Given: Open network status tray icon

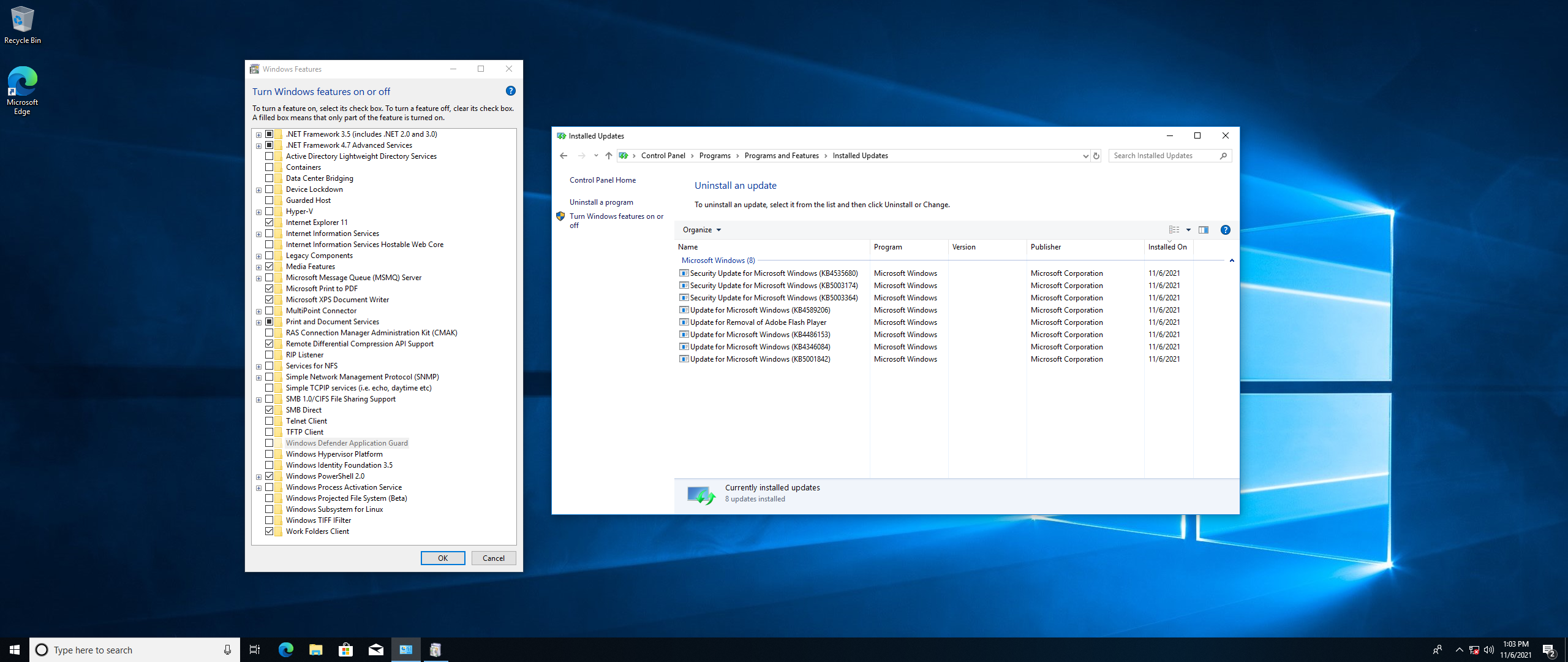Looking at the screenshot, I should (1474, 650).
